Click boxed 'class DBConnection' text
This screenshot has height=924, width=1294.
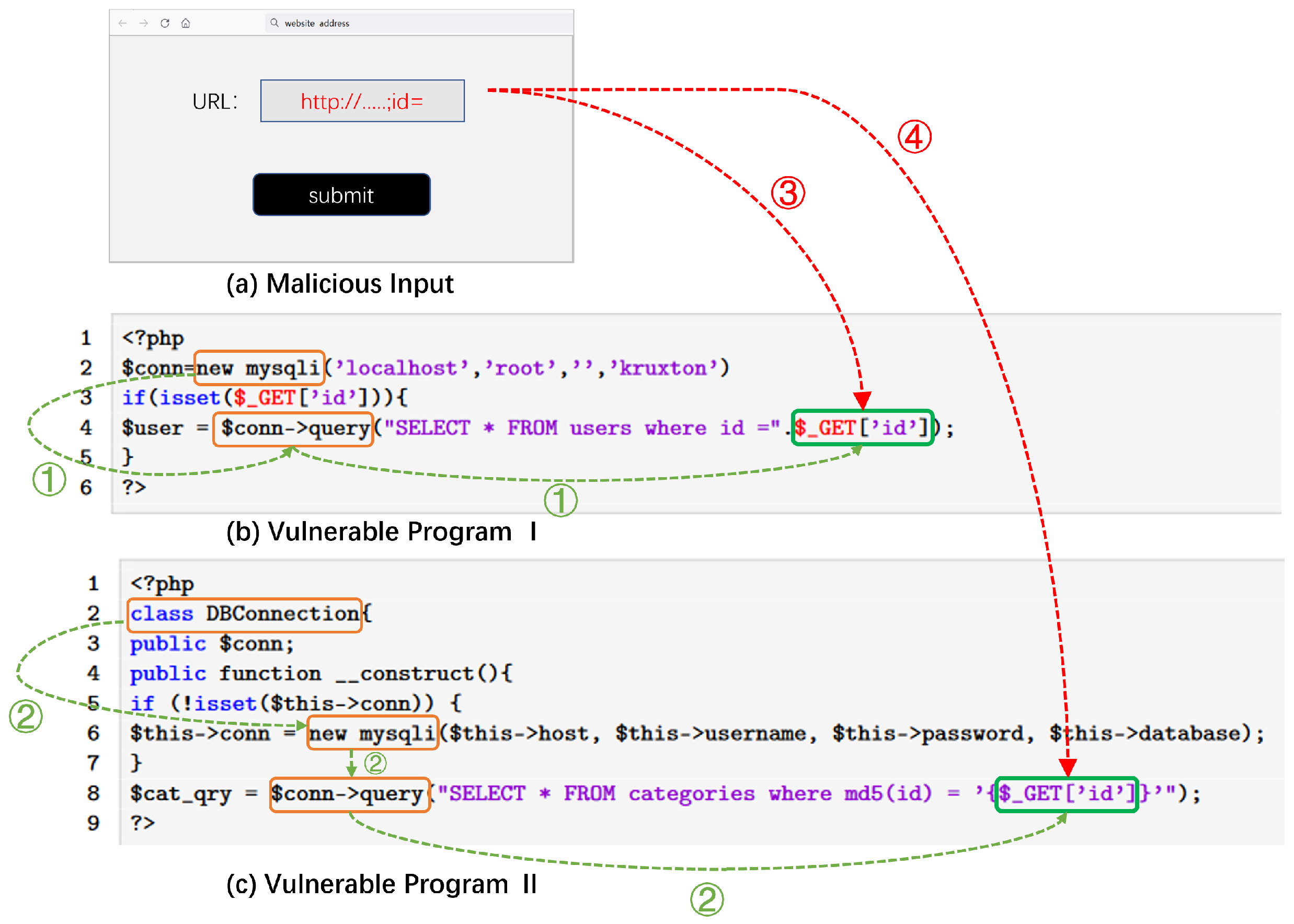tap(245, 615)
